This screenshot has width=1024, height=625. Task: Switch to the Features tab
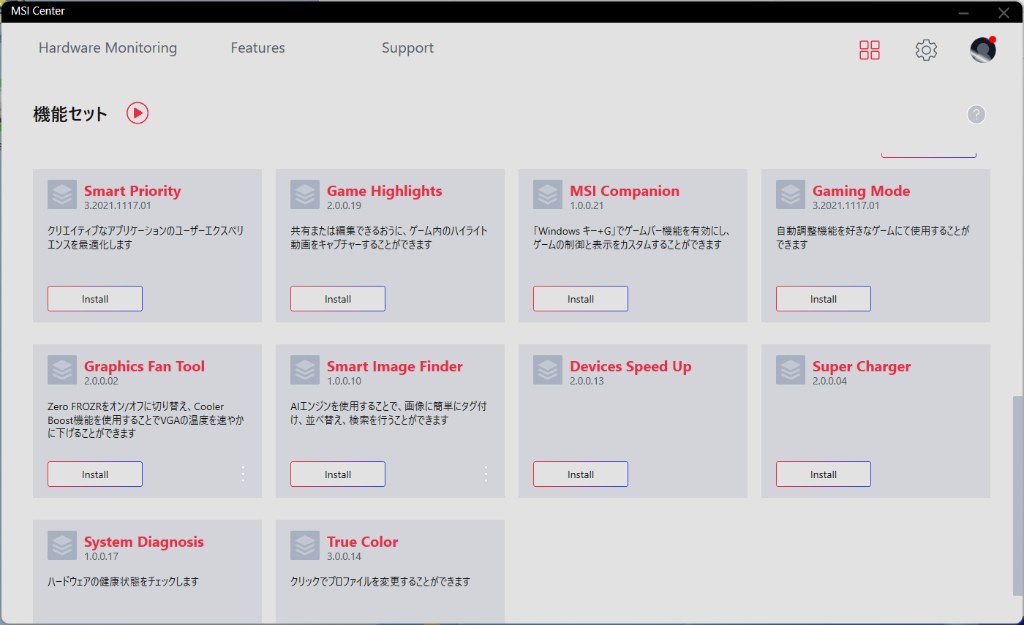tap(257, 48)
